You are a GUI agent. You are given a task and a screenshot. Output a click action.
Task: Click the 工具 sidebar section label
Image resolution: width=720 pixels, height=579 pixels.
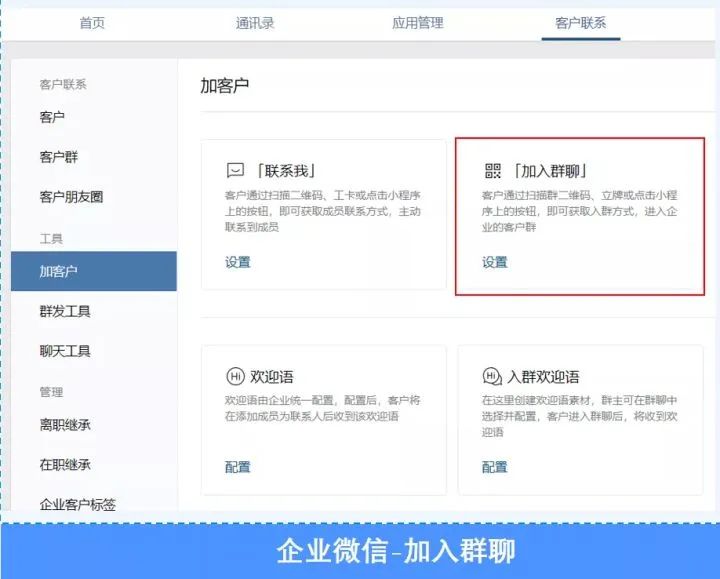pyautogui.click(x=51, y=239)
